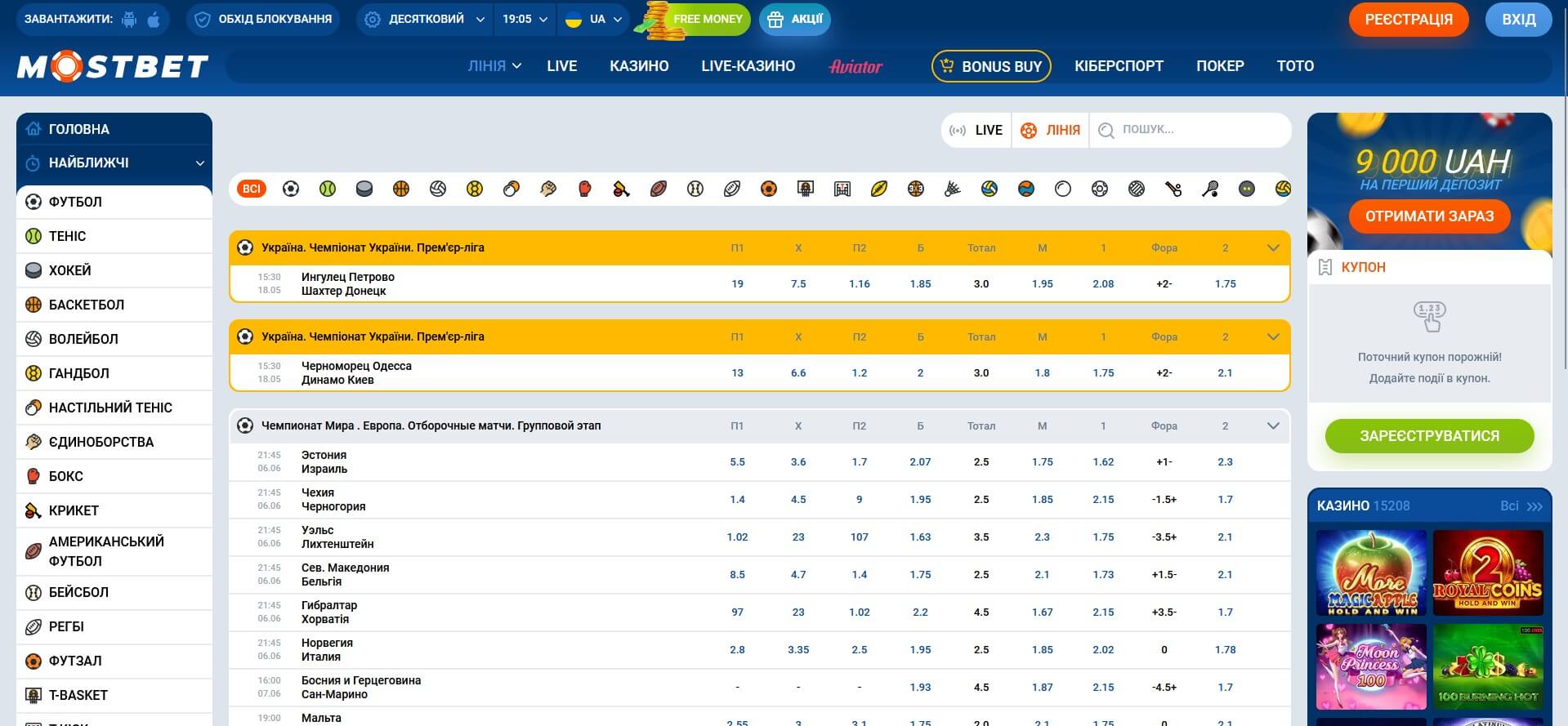
Task: Bet on Ингулец Петрово win at 19
Action: point(737,283)
